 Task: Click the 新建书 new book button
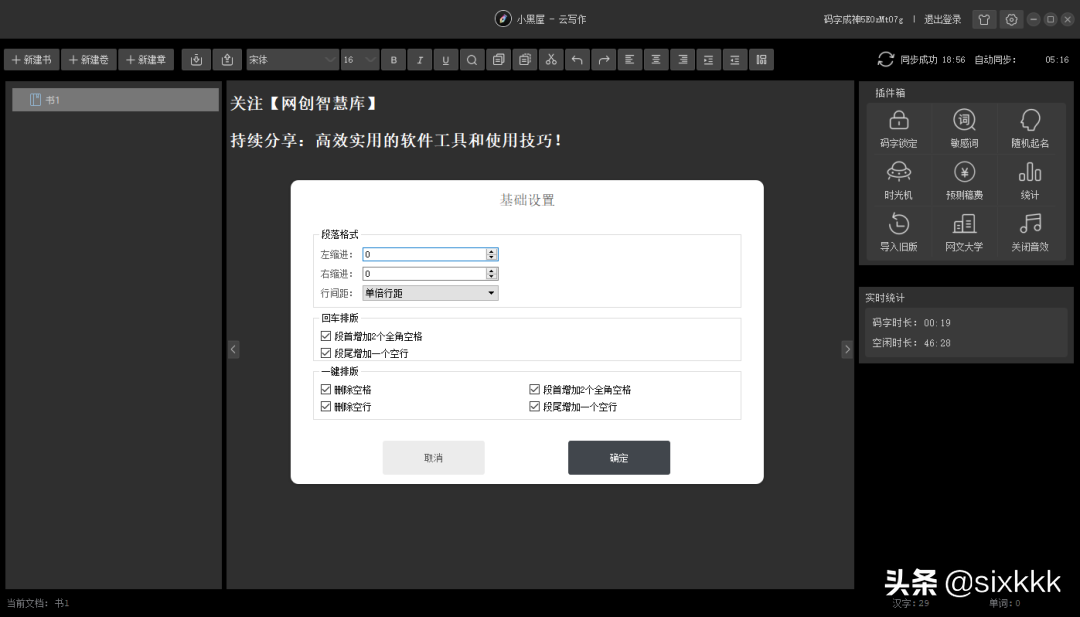pyautogui.click(x=32, y=60)
